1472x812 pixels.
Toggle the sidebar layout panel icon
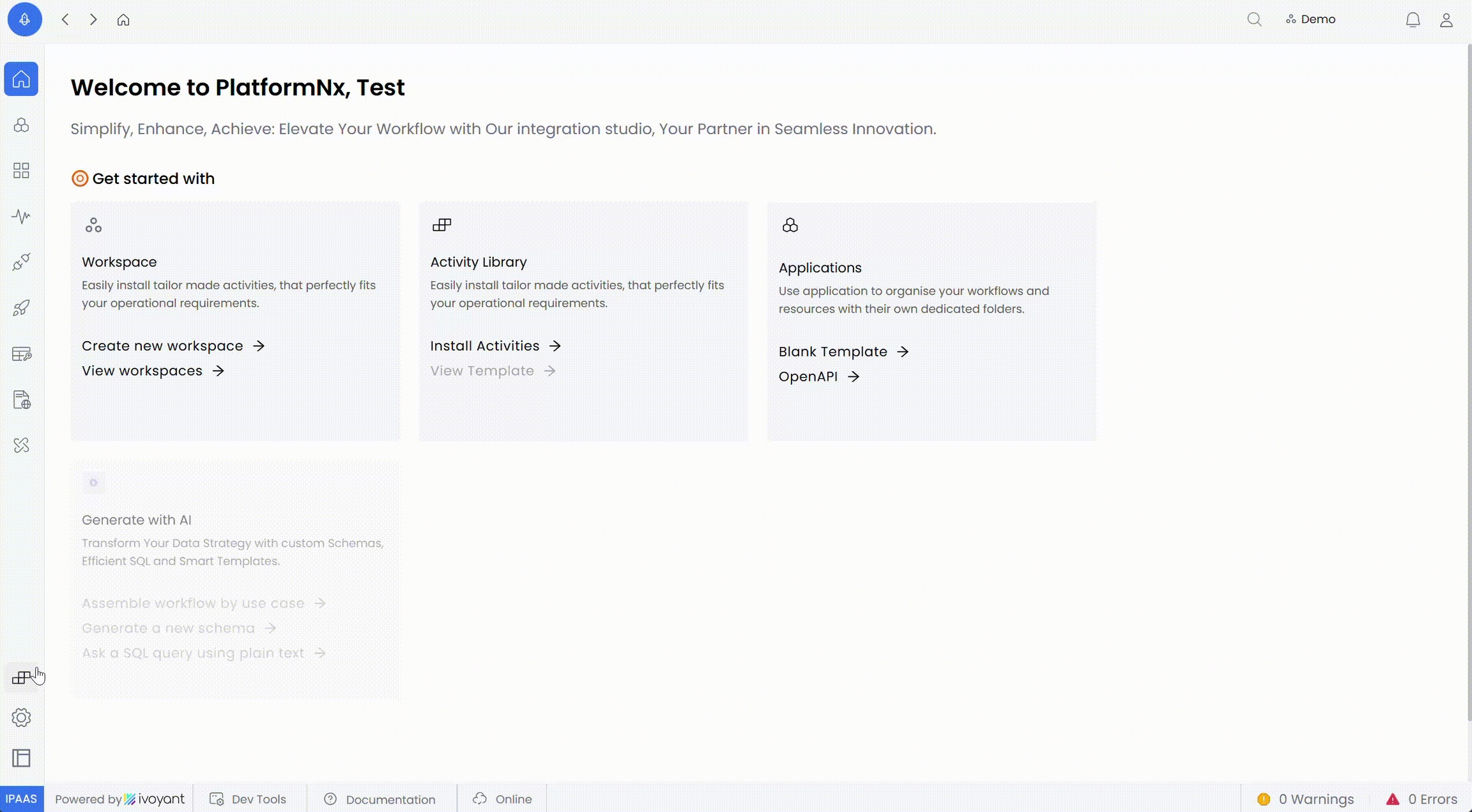(21, 758)
